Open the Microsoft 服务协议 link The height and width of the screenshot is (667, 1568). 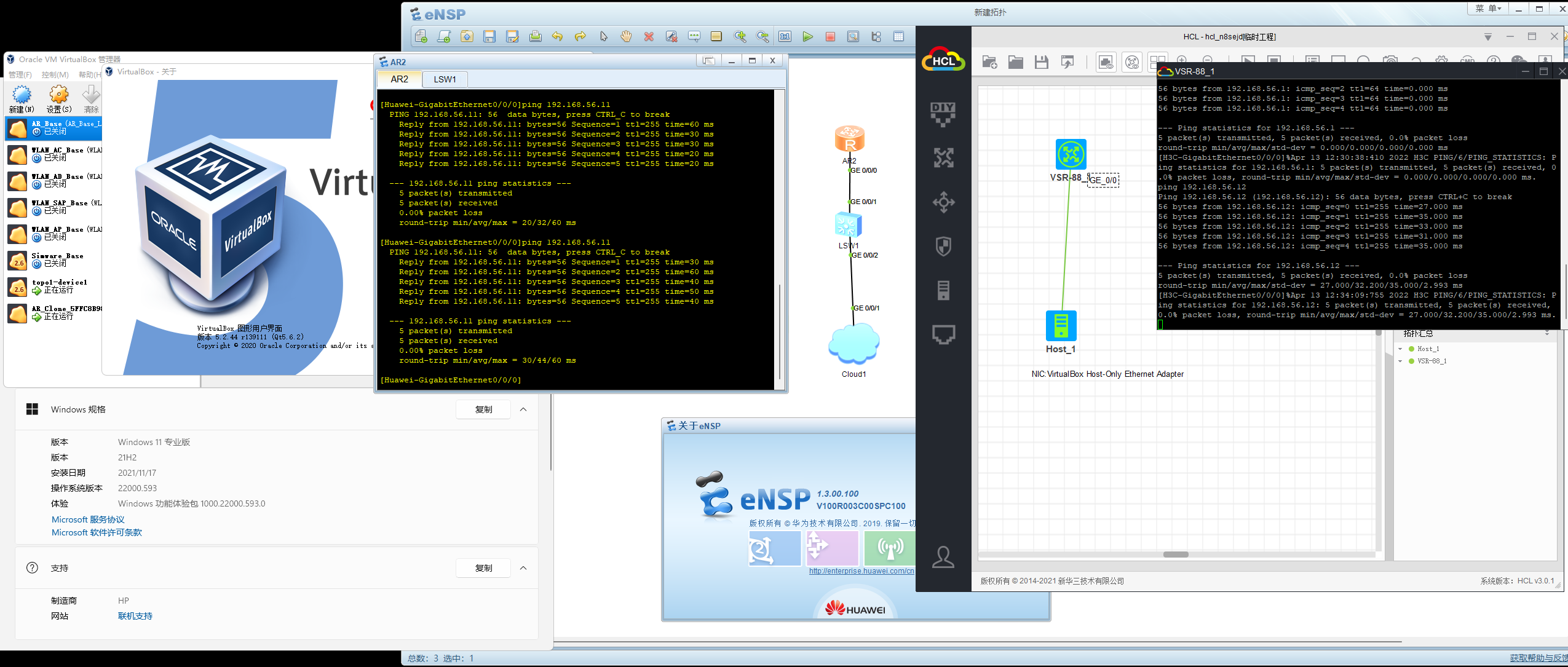click(x=88, y=519)
